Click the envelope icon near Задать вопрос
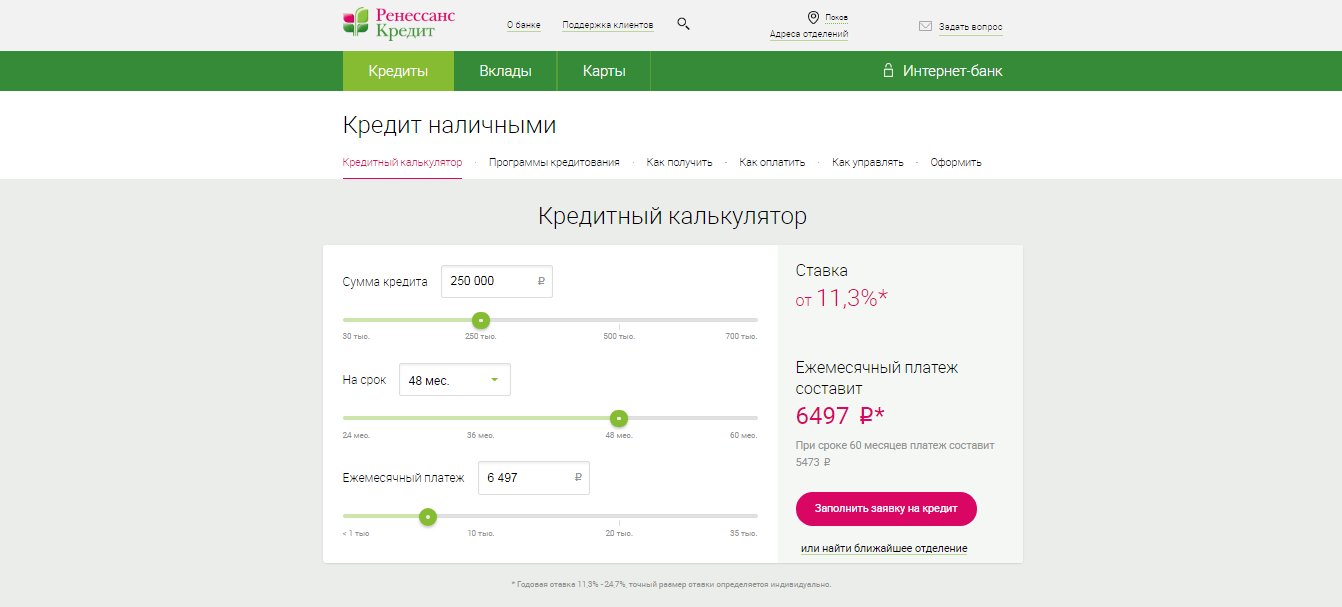Image resolution: width=1342 pixels, height=607 pixels. 925,27
